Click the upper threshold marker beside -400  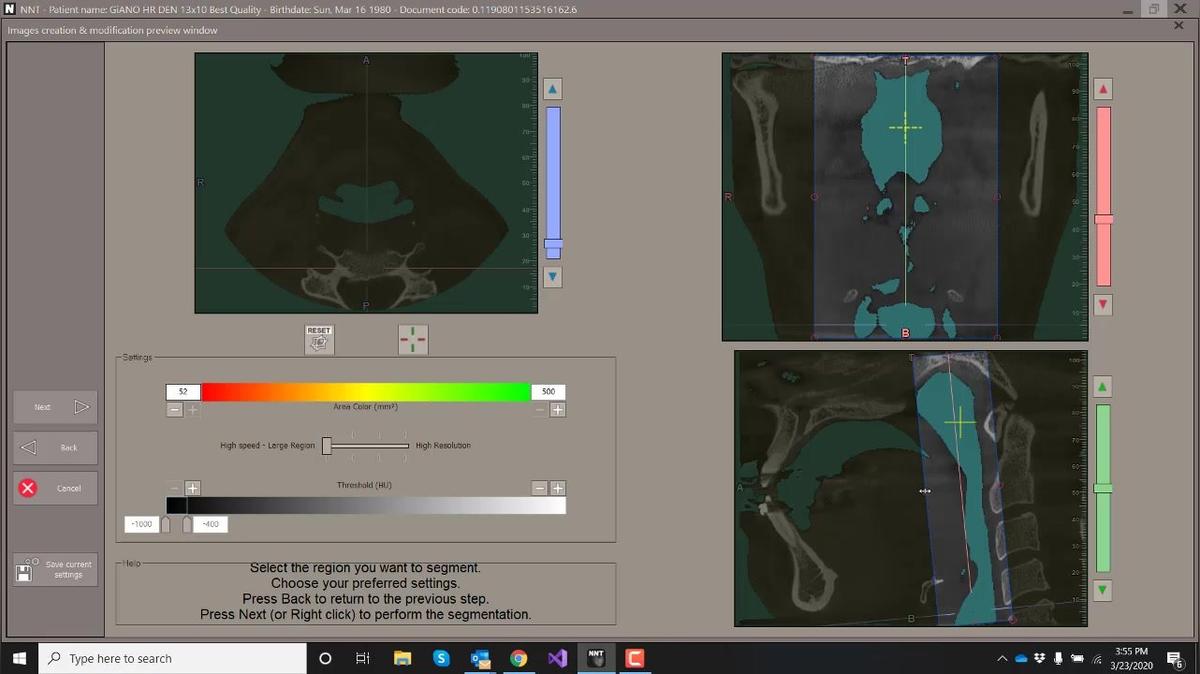[186, 524]
